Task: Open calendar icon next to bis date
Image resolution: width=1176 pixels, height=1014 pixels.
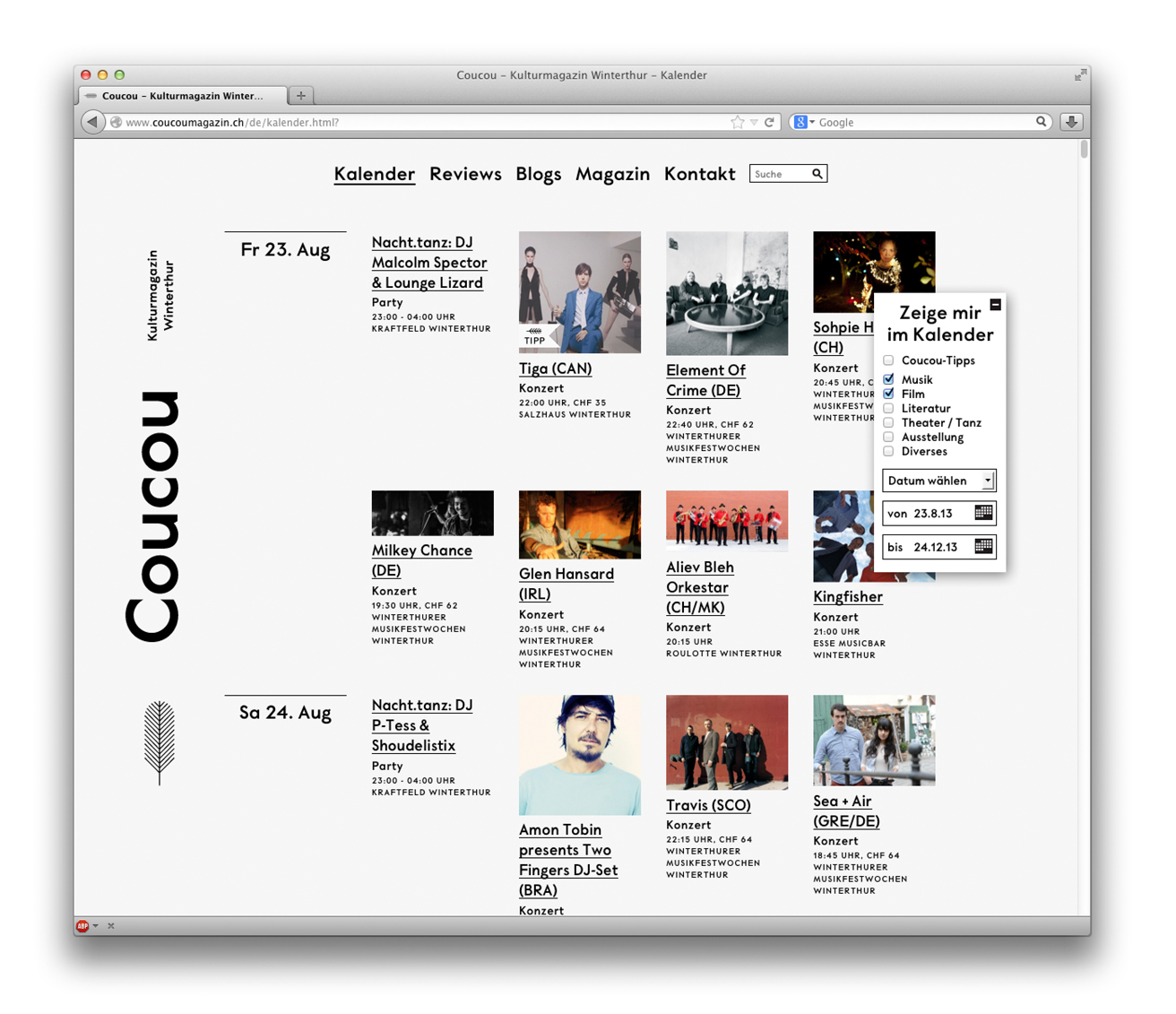Action: [x=983, y=546]
